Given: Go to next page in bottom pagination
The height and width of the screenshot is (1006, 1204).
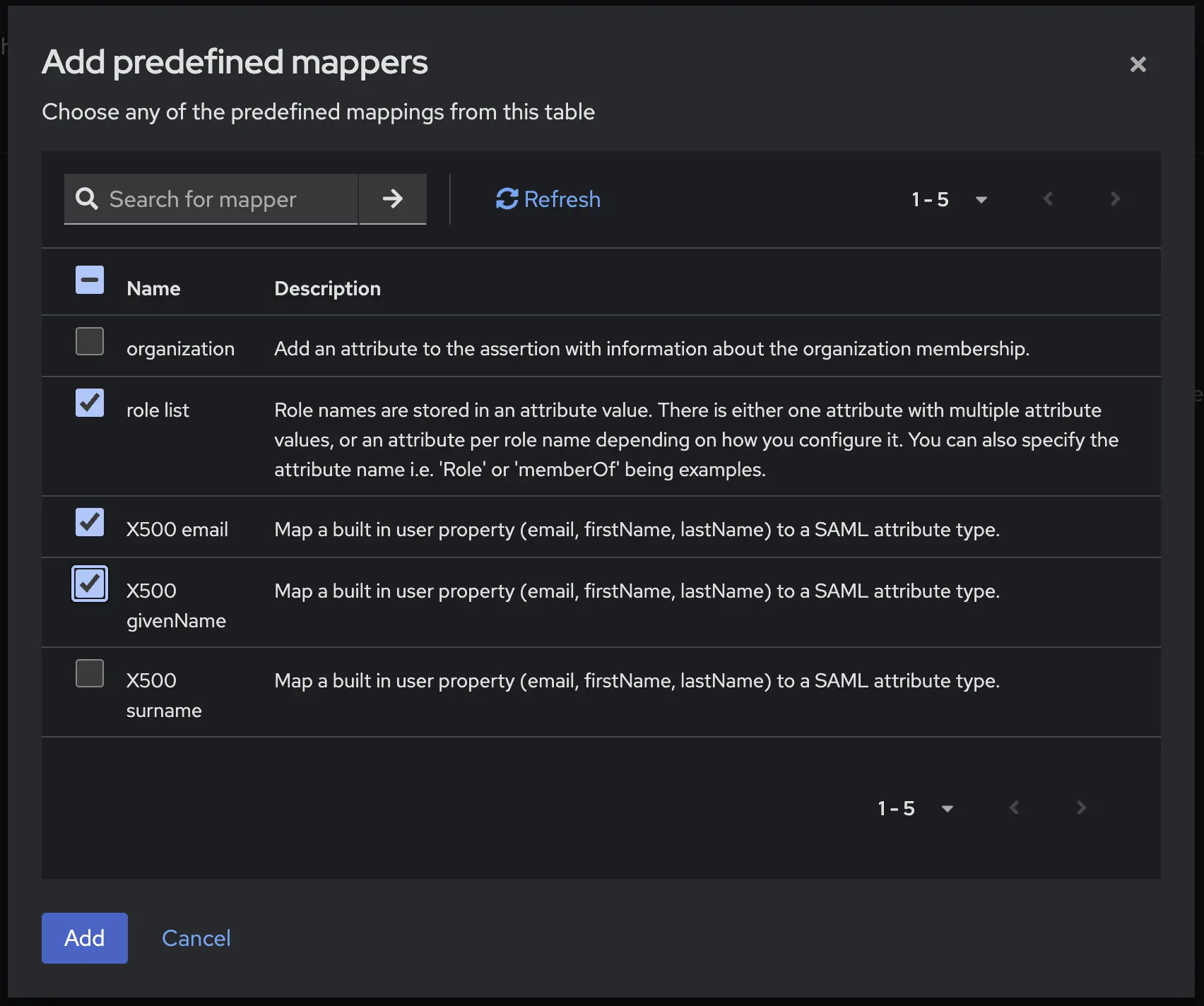Looking at the screenshot, I should coord(1081,807).
